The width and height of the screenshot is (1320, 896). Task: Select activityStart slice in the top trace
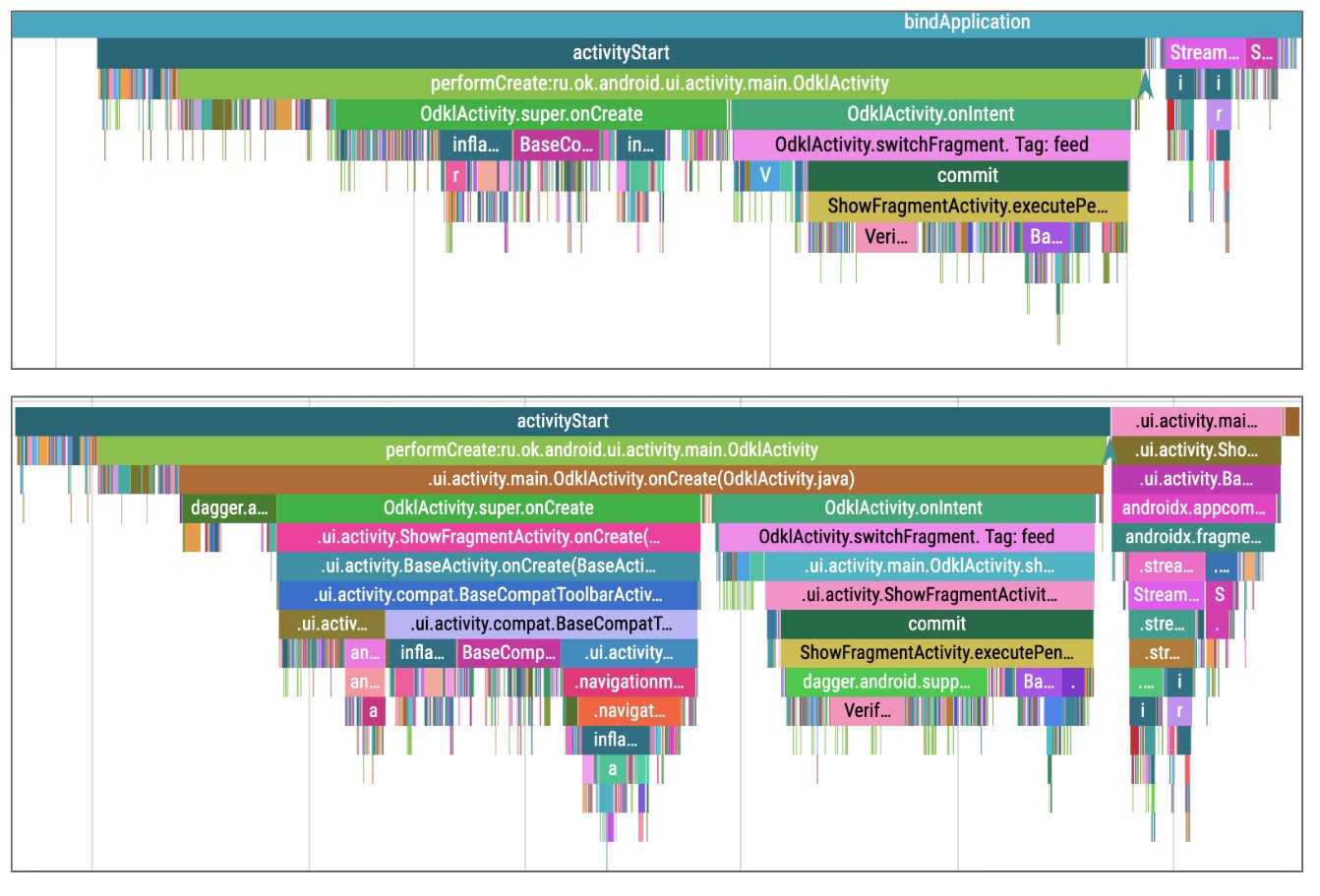coord(622,53)
